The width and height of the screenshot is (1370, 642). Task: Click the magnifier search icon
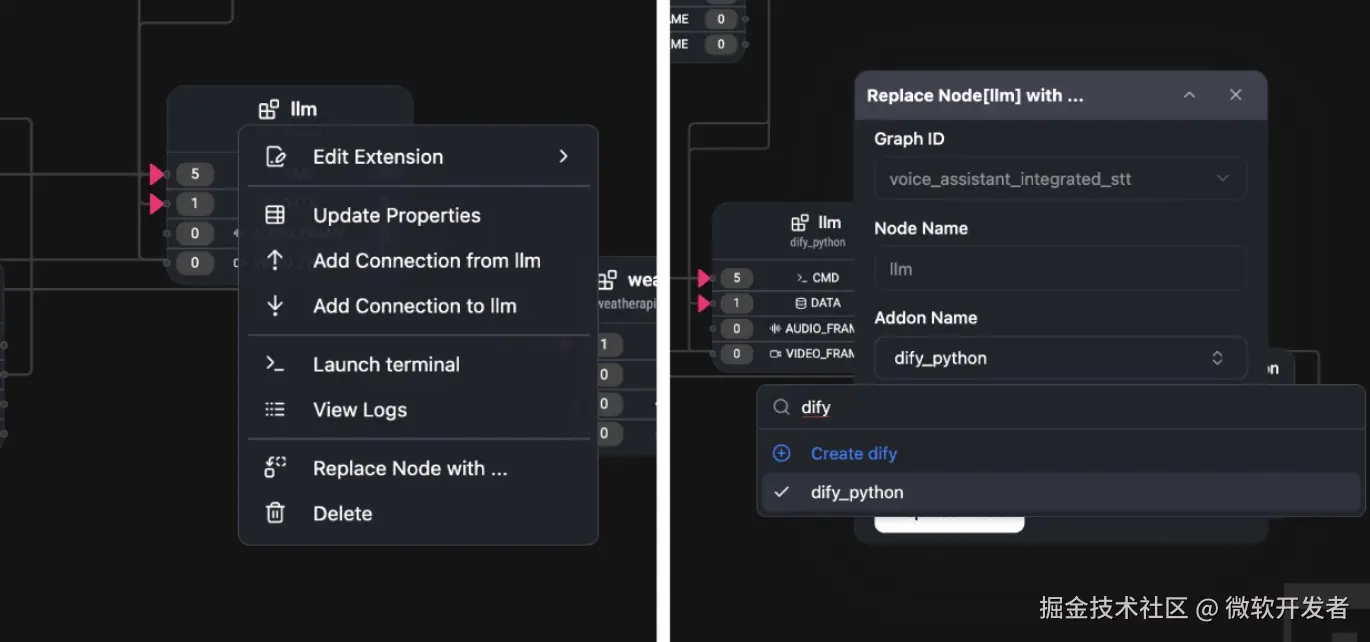(781, 407)
